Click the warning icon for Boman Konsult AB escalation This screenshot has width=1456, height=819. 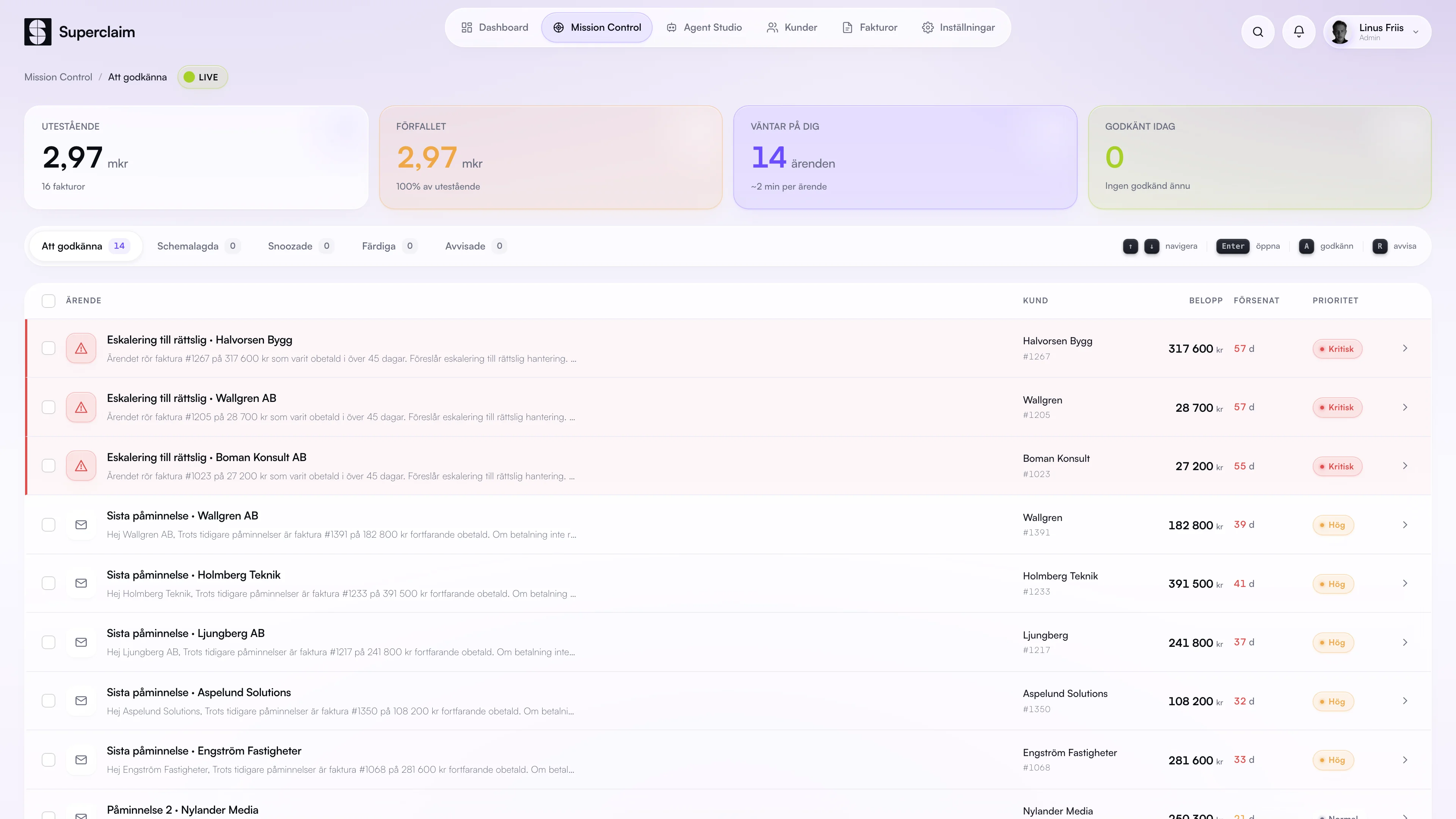click(x=82, y=466)
